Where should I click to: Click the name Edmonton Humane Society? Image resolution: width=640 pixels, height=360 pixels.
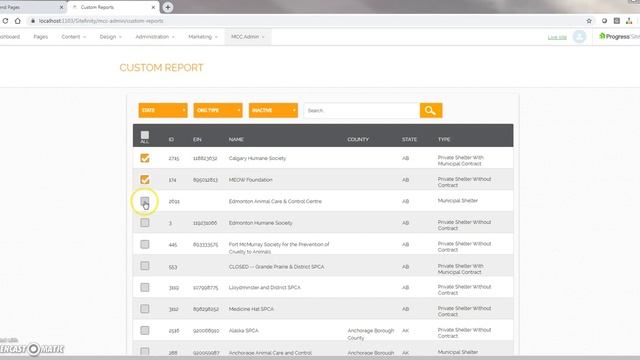click(x=260, y=223)
